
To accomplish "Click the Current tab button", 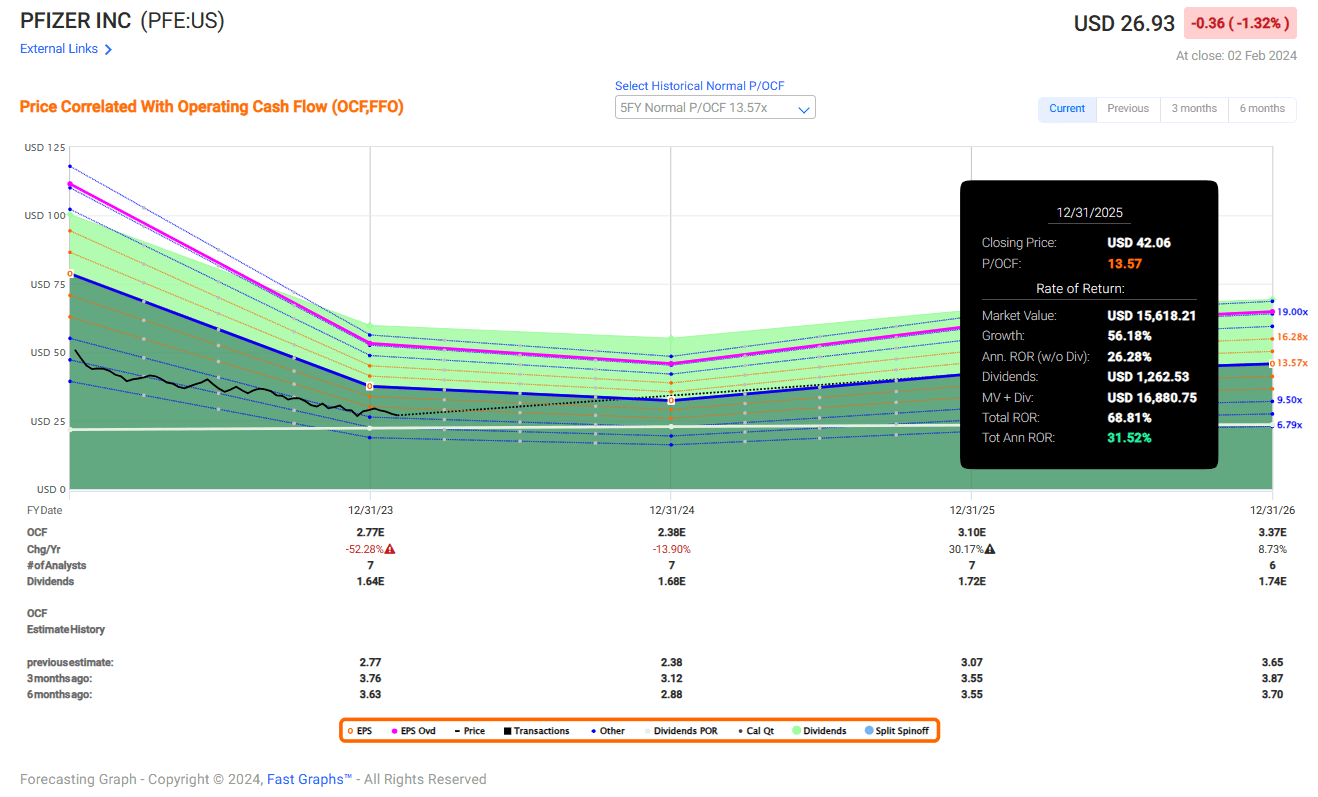I will click(x=1067, y=109).
